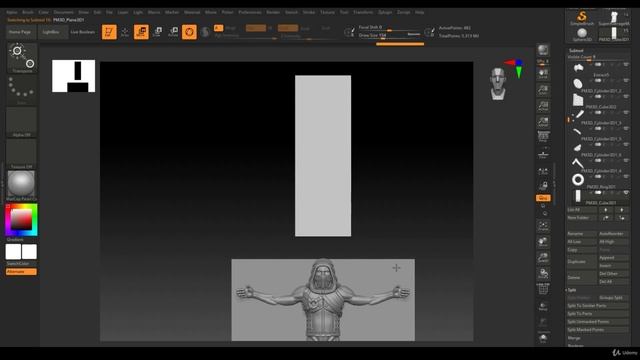Click the lock icon below L.Sym
The width and height of the screenshot is (640, 360).
click(x=543, y=186)
